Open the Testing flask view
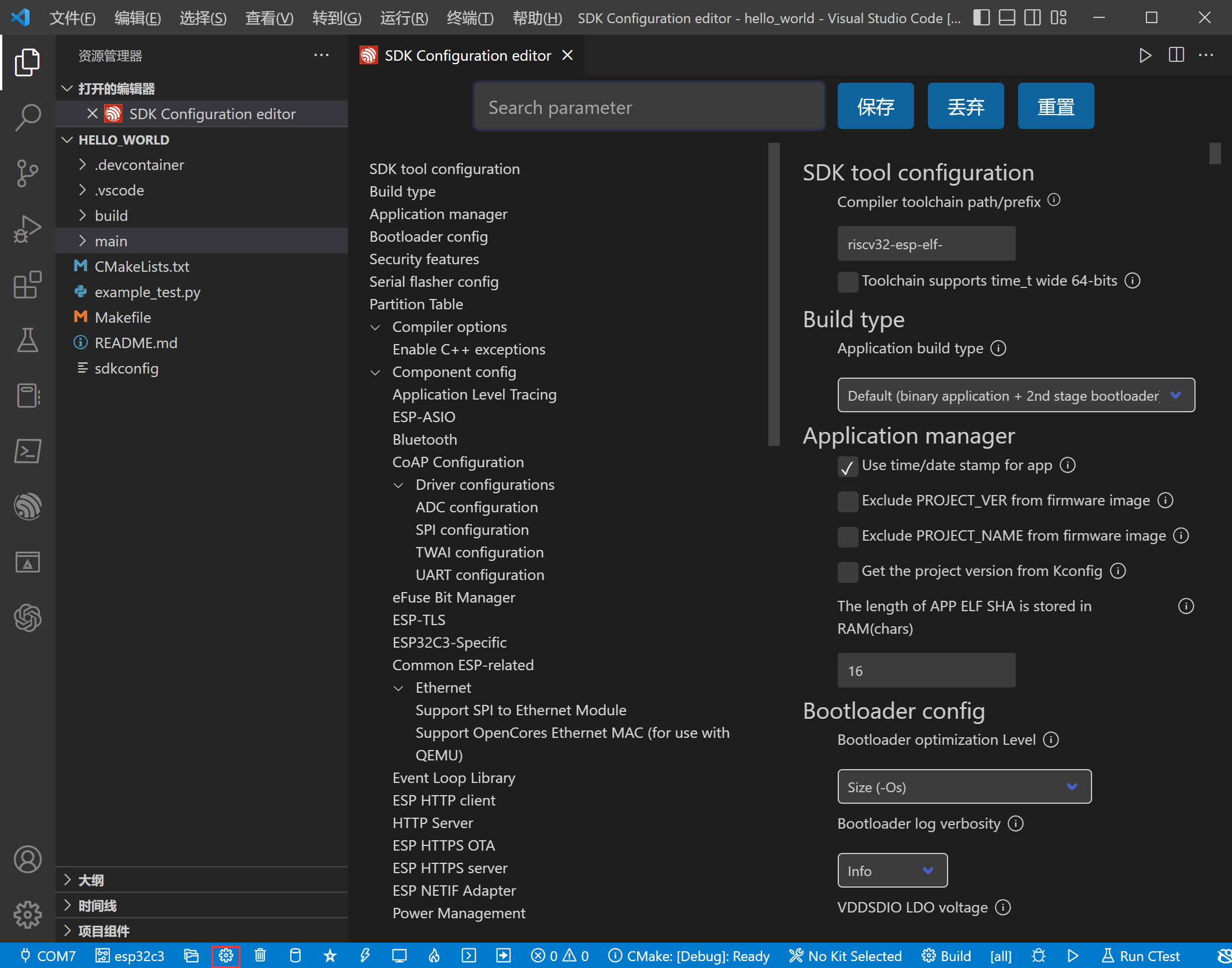The image size is (1232, 968). (x=27, y=339)
